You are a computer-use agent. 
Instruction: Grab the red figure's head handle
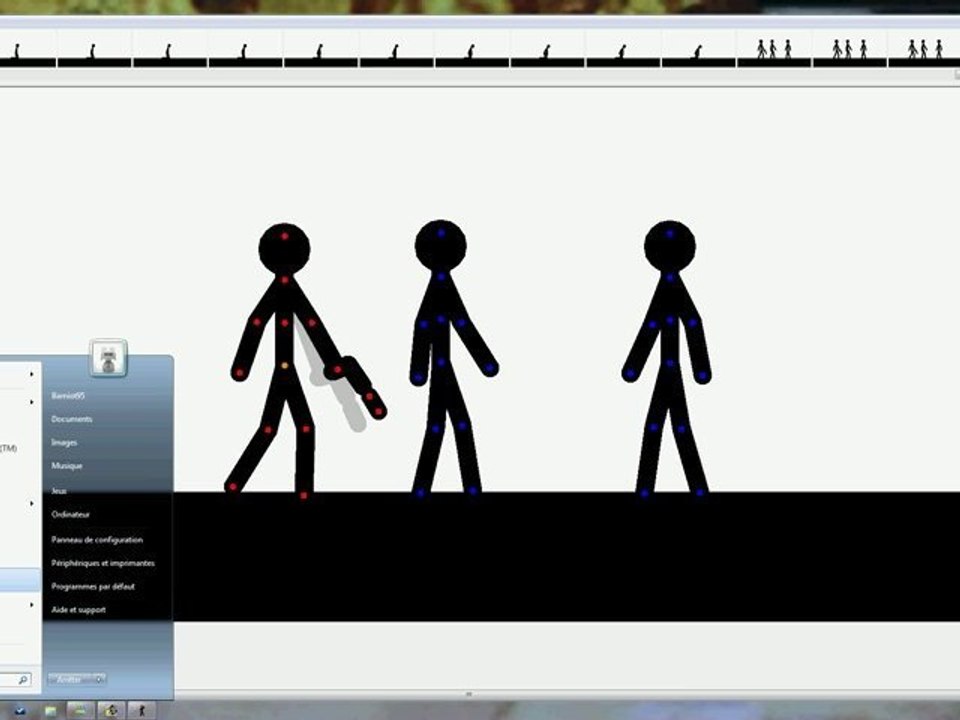coord(285,236)
